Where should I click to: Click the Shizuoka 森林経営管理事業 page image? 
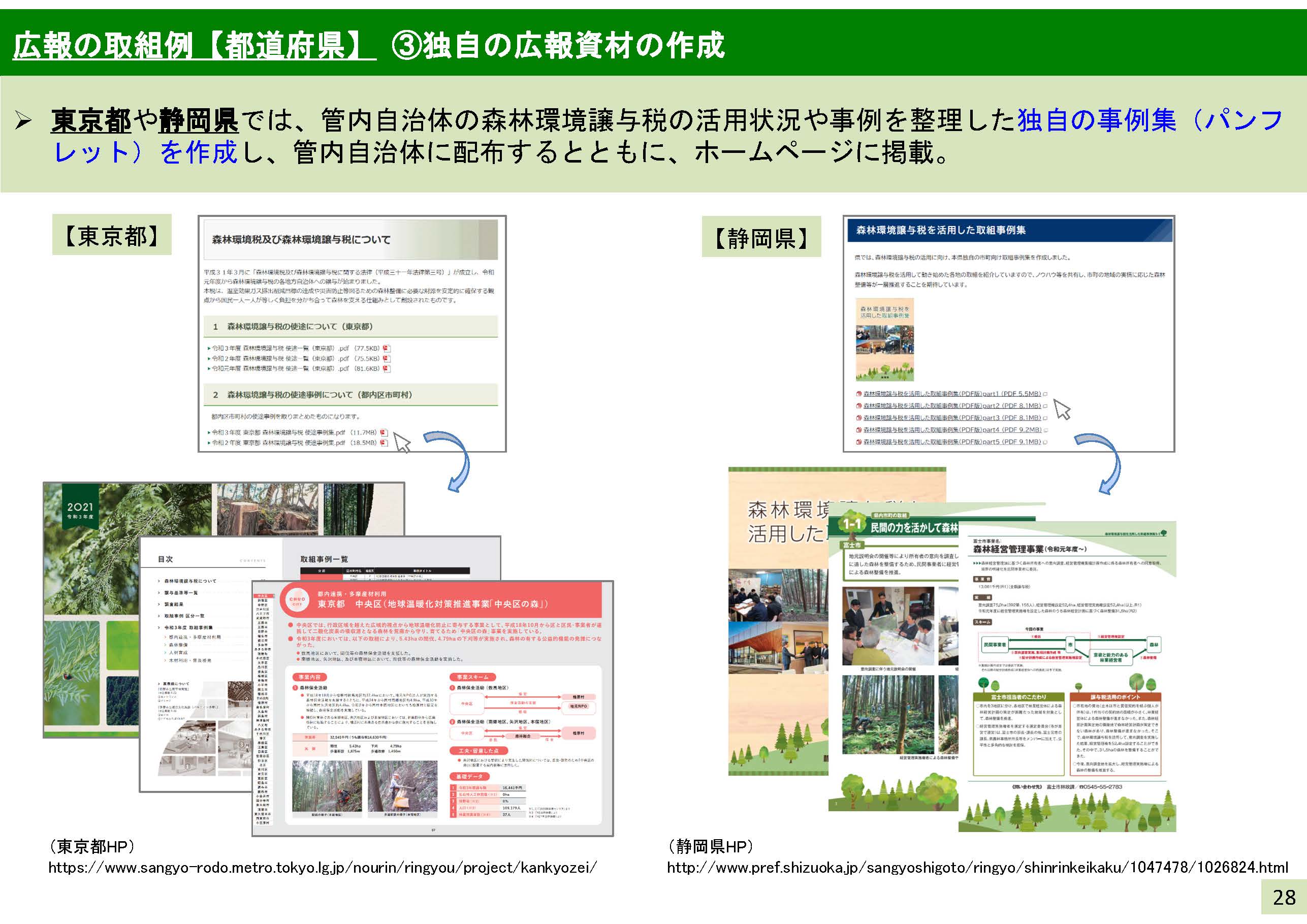1067,676
